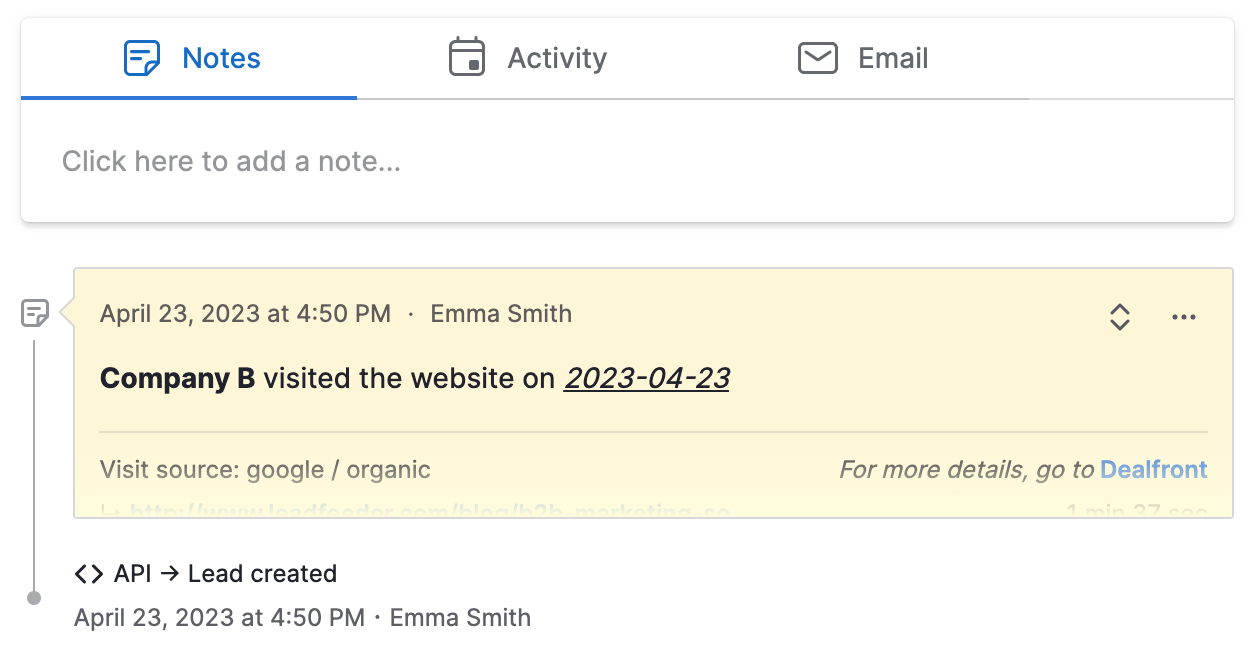Viewport: 1254px width, 670px height.
Task: Open the Activity tab
Action: (x=556, y=58)
